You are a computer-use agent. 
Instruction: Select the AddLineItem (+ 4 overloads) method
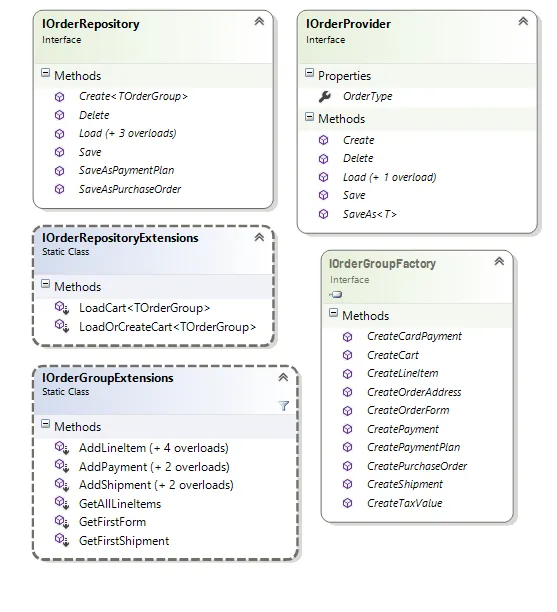154,448
